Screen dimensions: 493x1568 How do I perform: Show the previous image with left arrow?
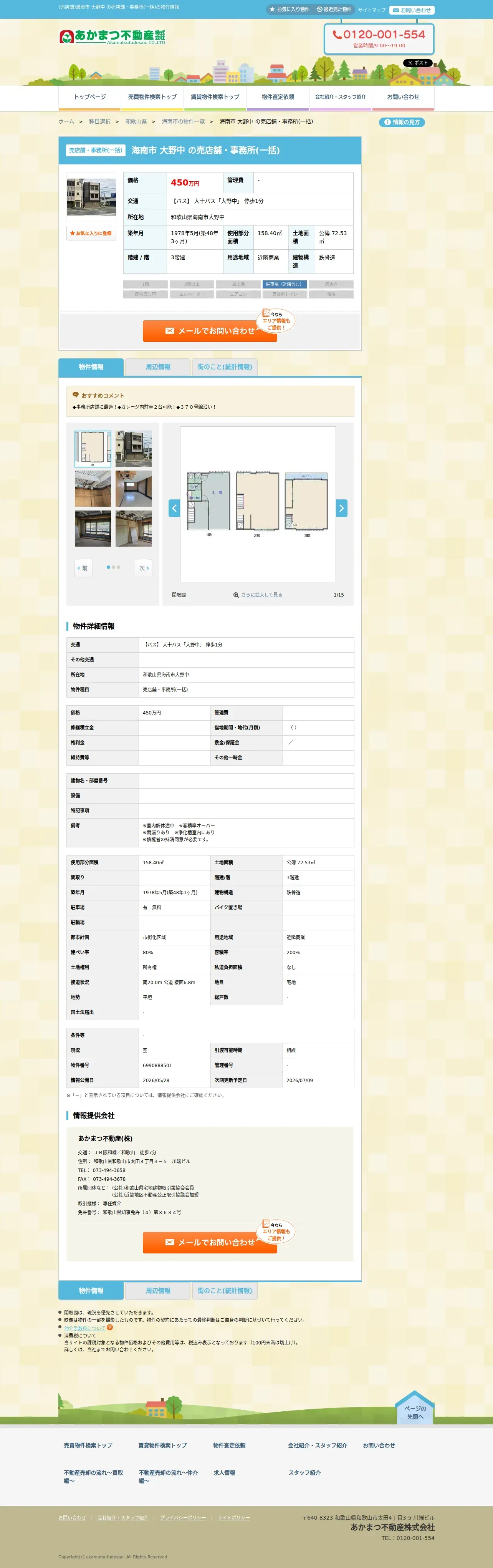click(x=175, y=508)
